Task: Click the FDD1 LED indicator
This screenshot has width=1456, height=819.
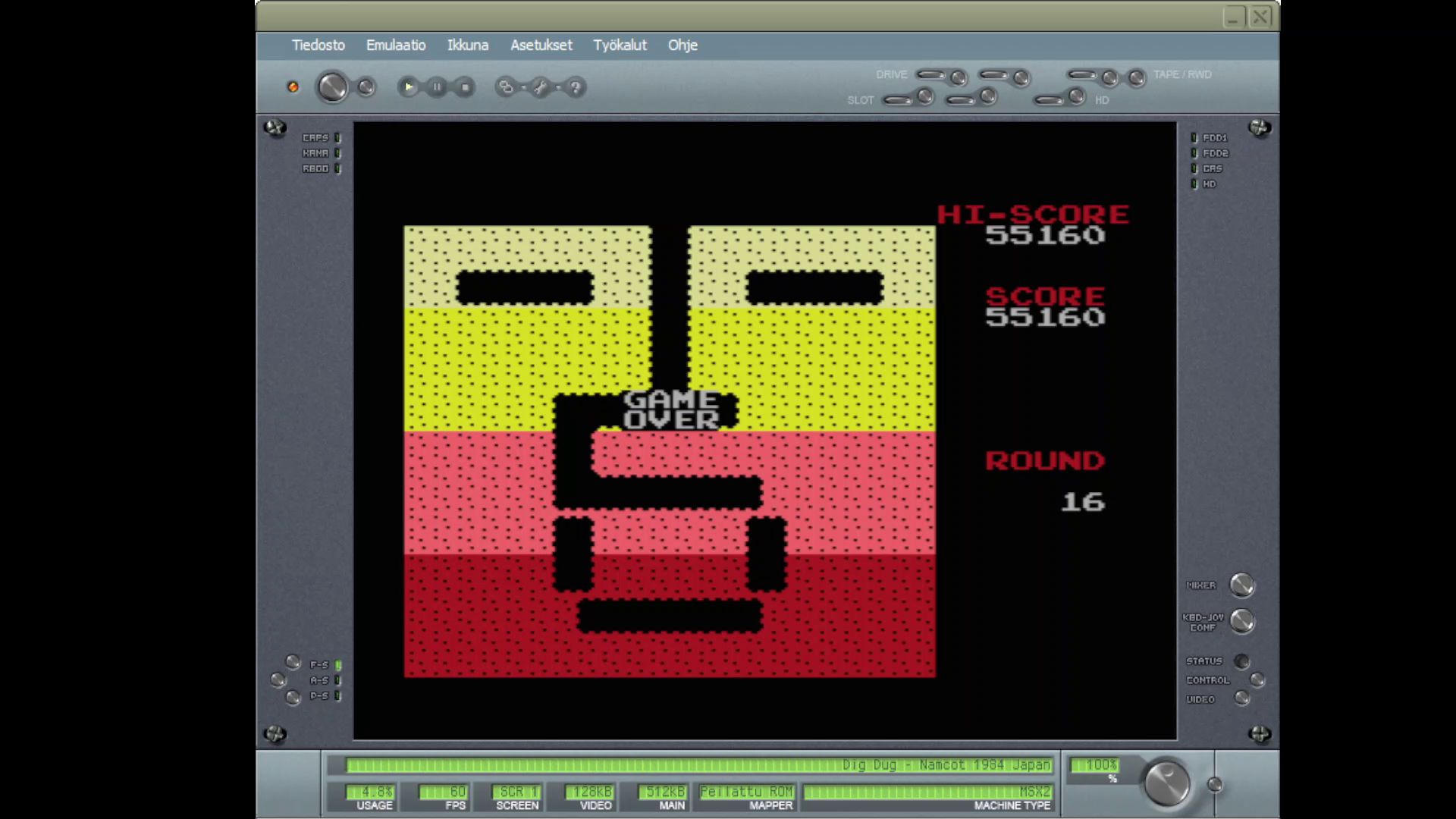Action: pos(1194,138)
